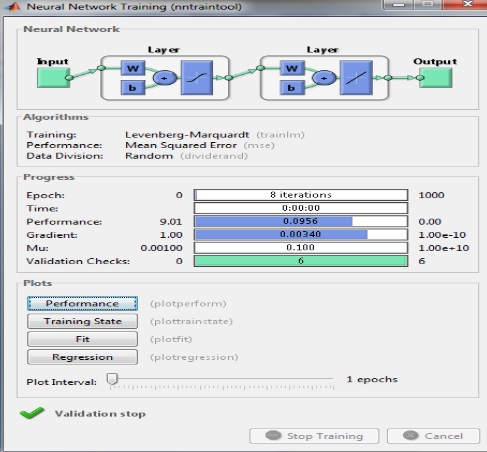
Task: Open the Regression plot
Action: (x=82, y=357)
